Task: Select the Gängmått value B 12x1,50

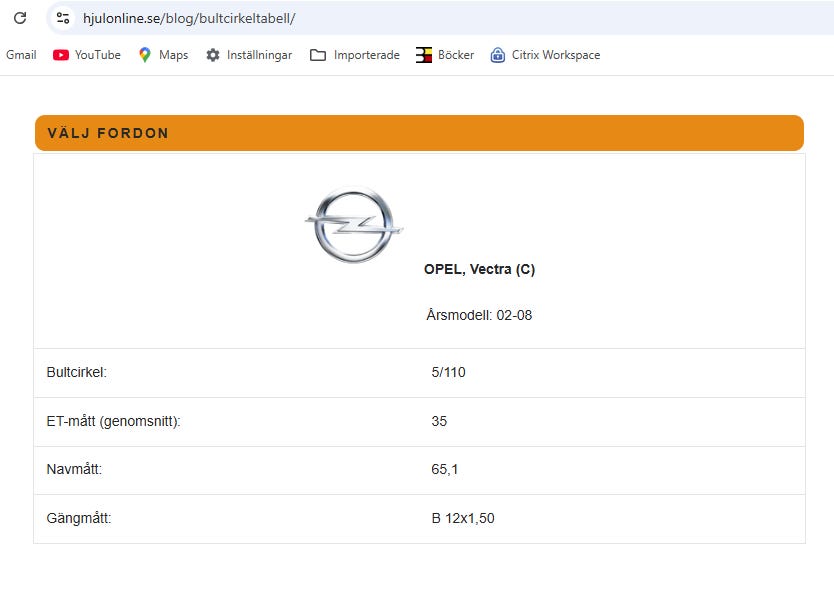Action: (x=462, y=518)
